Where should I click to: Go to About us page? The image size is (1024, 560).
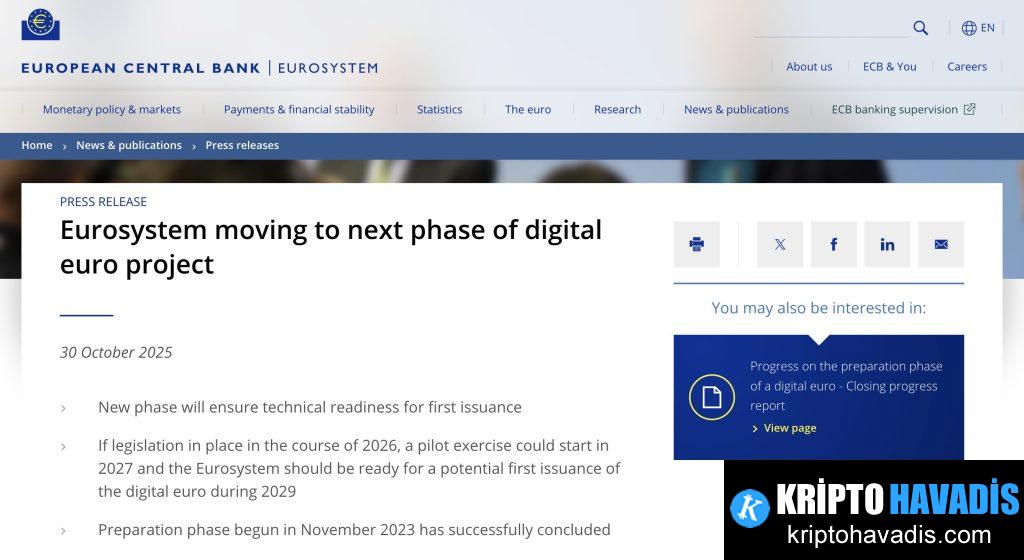coord(809,67)
